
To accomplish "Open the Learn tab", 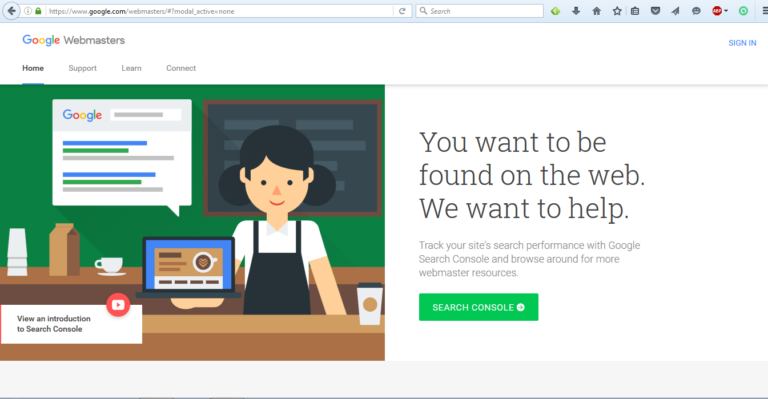I will point(131,68).
